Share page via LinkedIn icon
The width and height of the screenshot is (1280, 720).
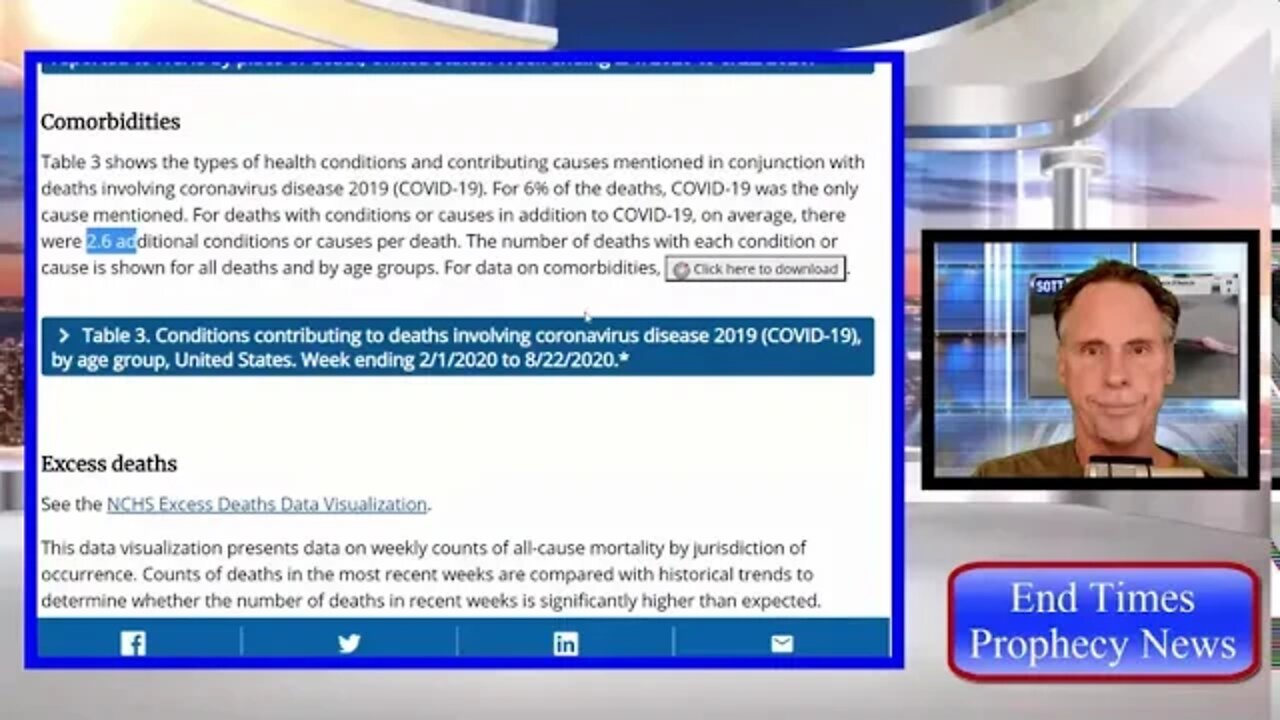pyautogui.click(x=565, y=643)
